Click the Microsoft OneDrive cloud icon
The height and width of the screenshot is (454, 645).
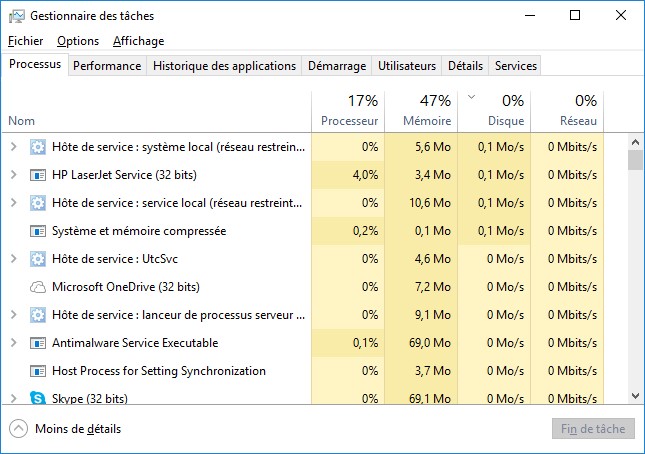pyautogui.click(x=38, y=287)
